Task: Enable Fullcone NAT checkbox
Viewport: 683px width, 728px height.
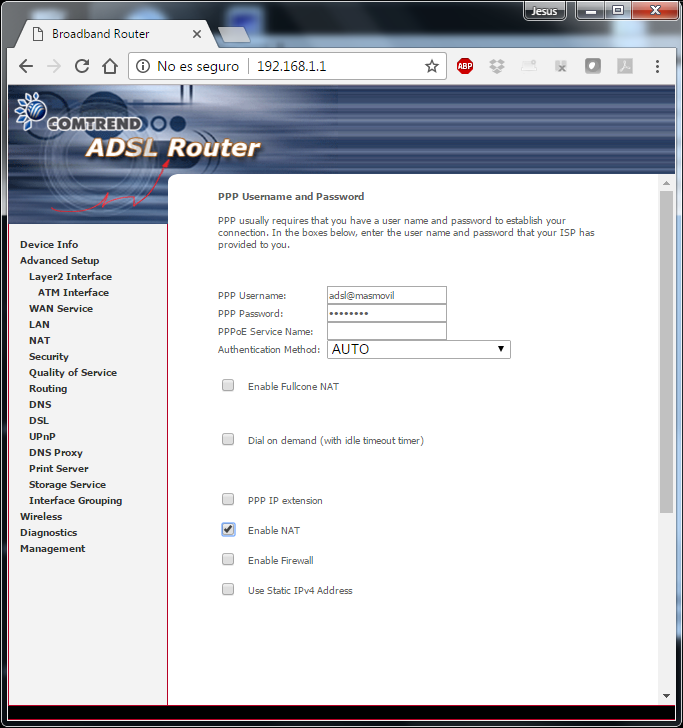Action: click(228, 386)
